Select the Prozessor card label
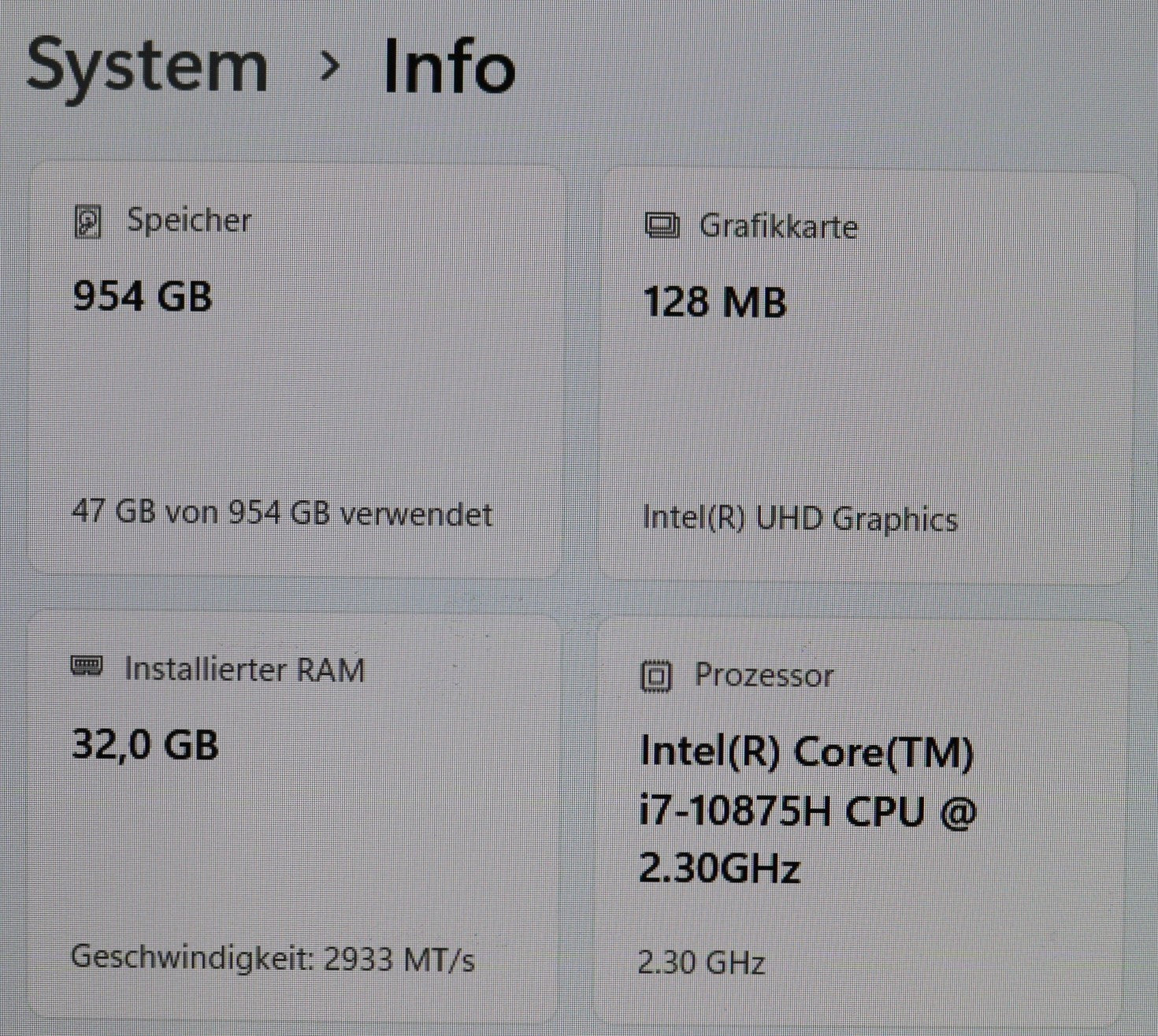The width and height of the screenshot is (1158, 1036). [763, 676]
